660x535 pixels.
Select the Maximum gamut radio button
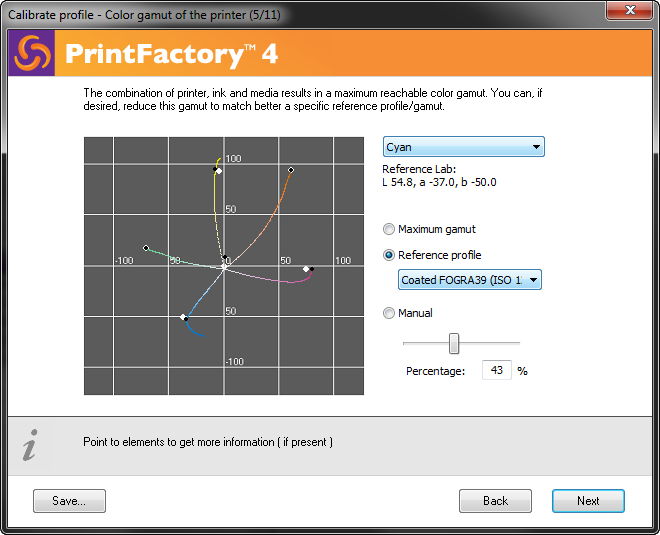pyautogui.click(x=389, y=229)
